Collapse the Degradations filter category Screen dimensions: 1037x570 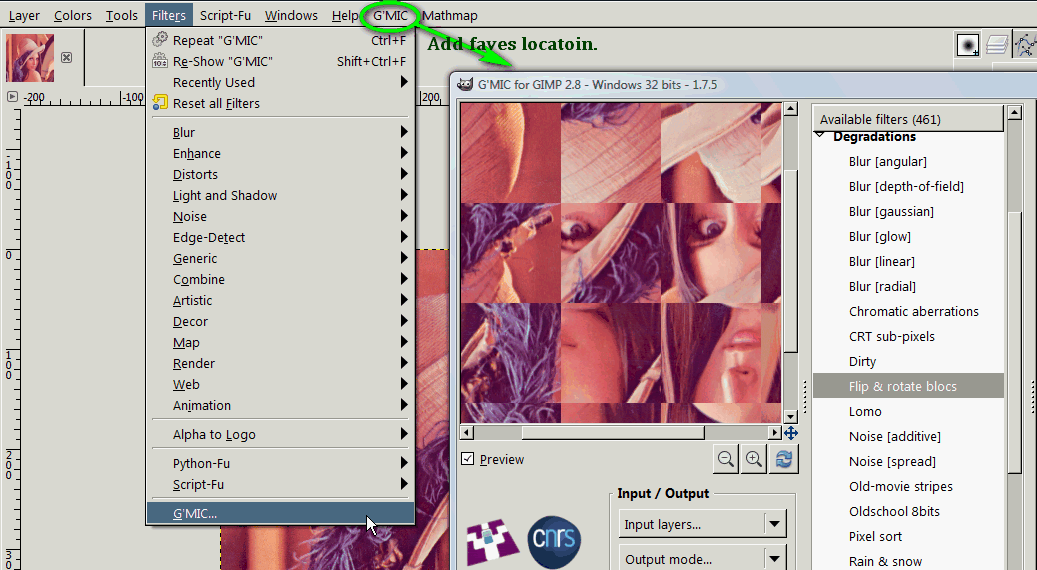point(820,136)
